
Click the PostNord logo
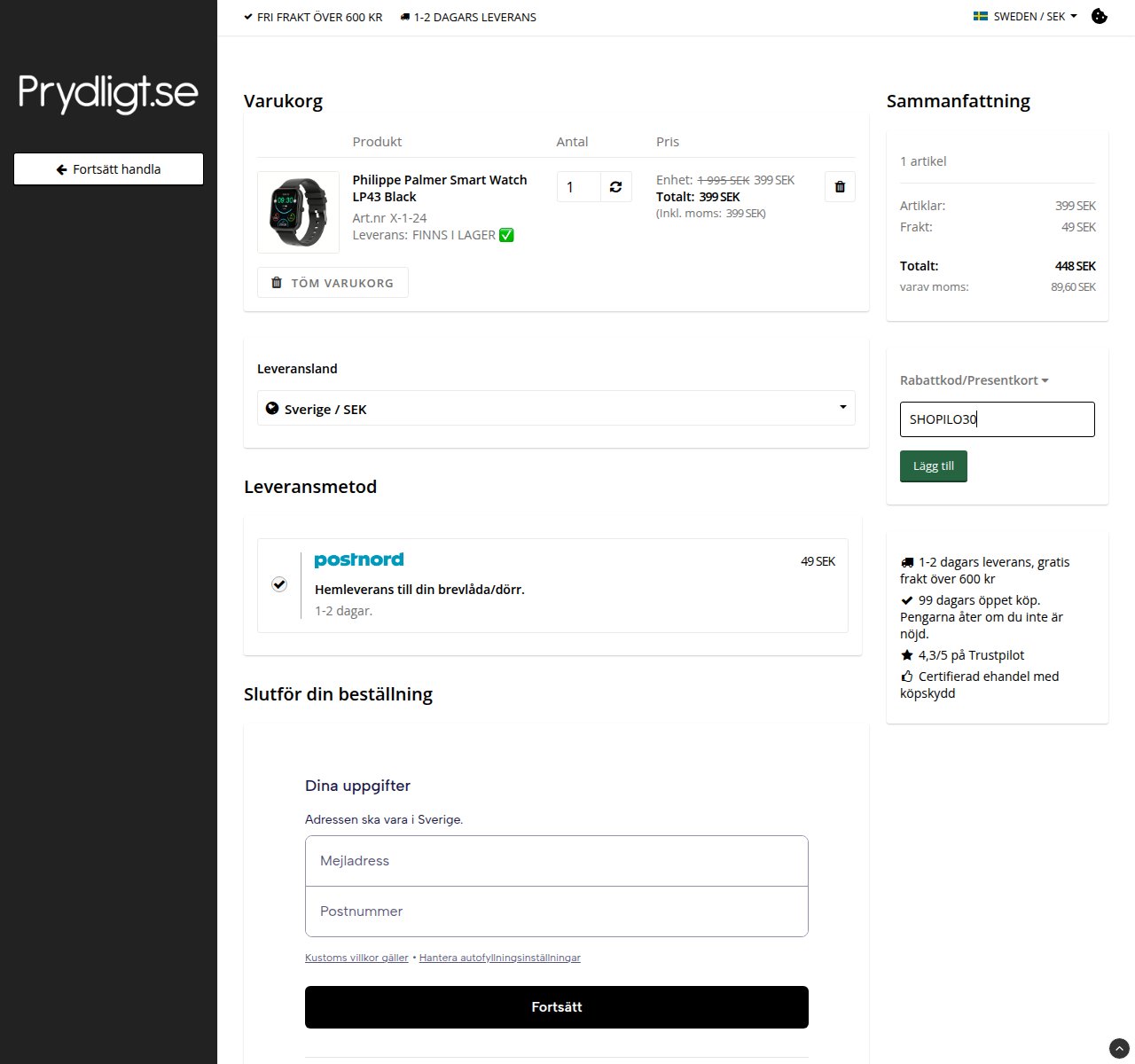click(359, 559)
